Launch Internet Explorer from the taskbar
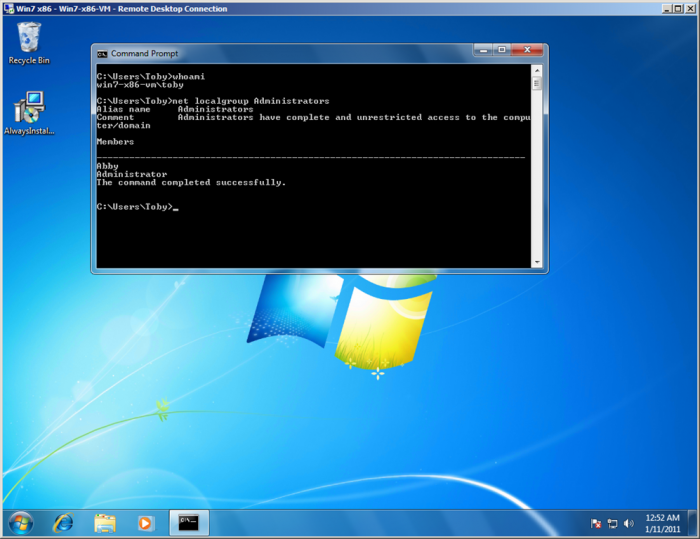700x539 pixels. pyautogui.click(x=63, y=522)
